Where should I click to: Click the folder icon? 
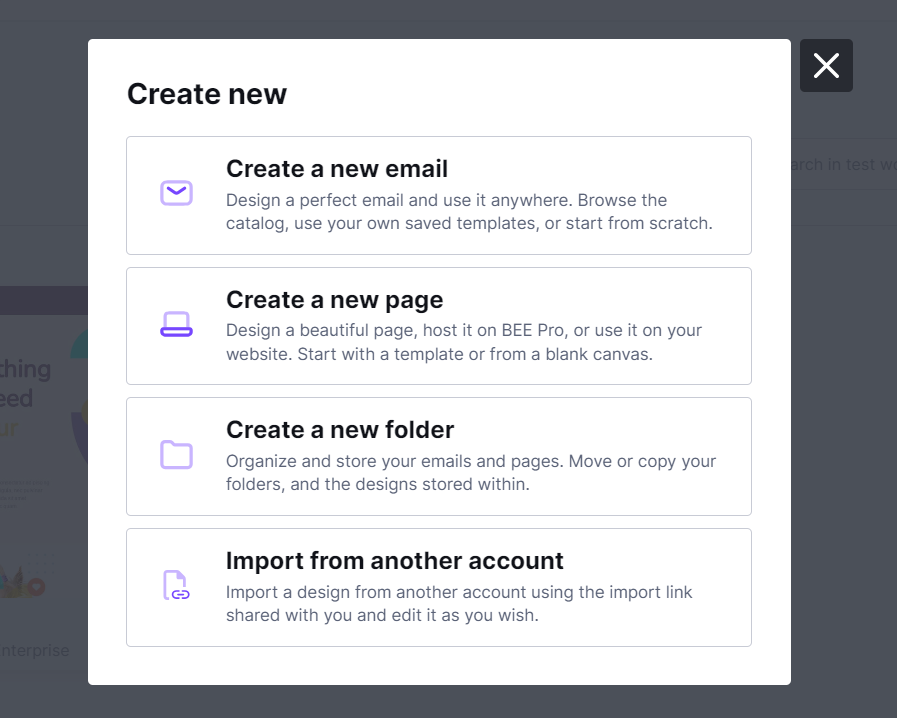(x=176, y=455)
